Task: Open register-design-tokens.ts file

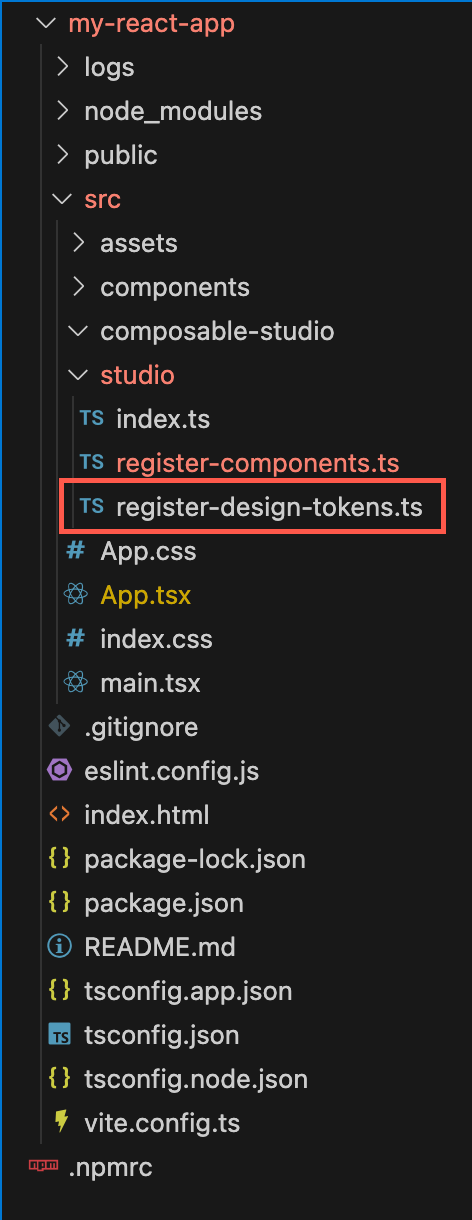Action: [x=269, y=508]
